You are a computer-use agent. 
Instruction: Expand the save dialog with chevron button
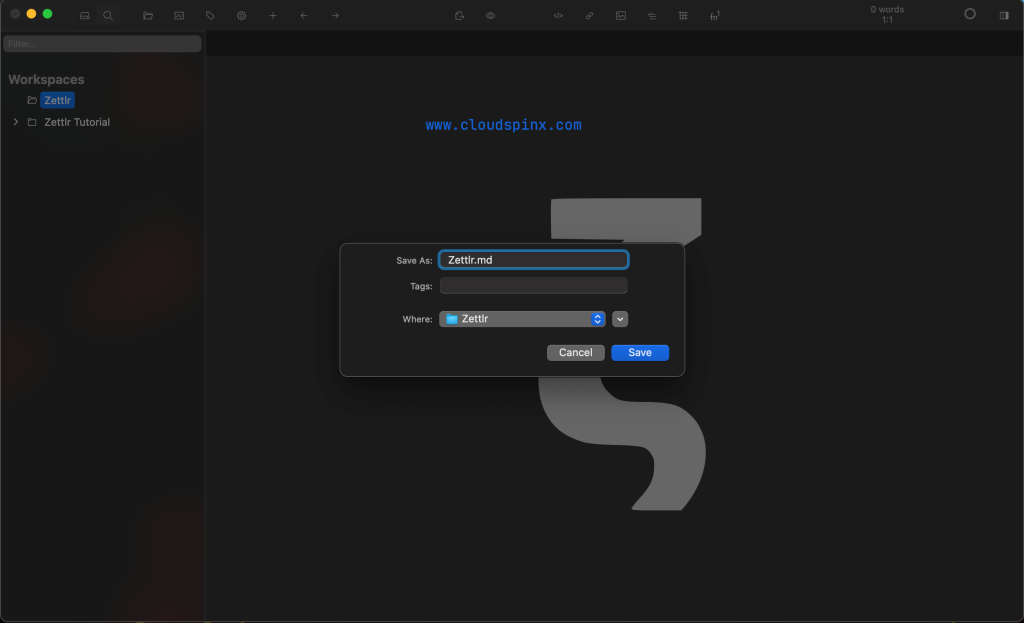pos(620,319)
